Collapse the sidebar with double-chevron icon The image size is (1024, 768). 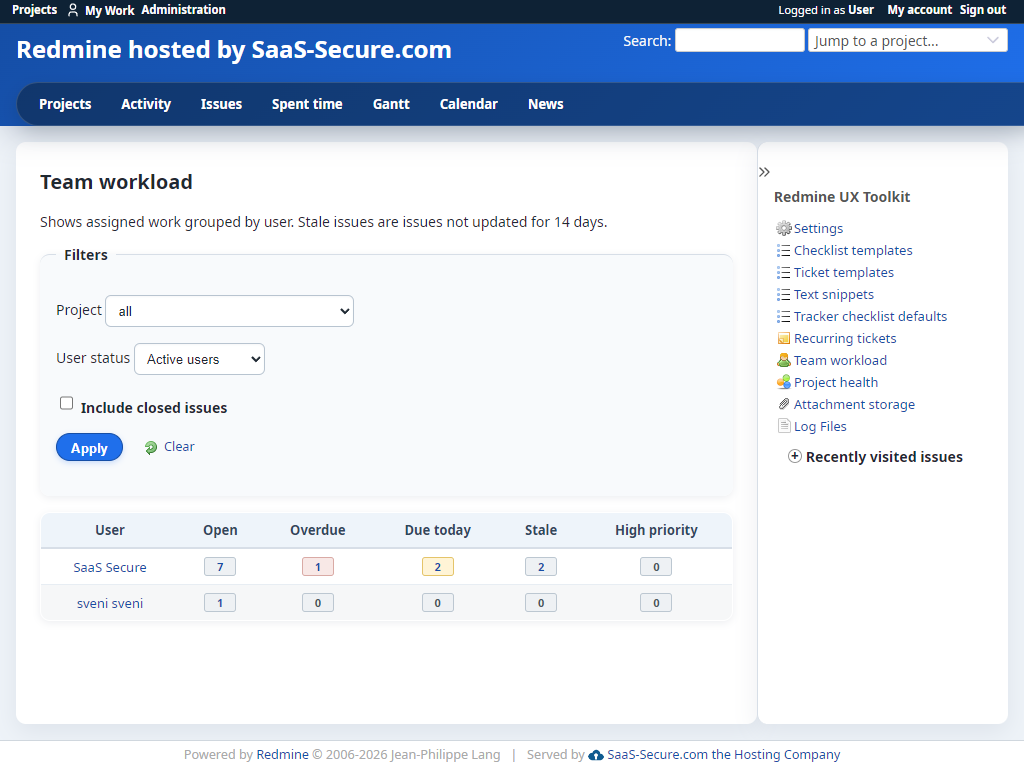click(765, 172)
